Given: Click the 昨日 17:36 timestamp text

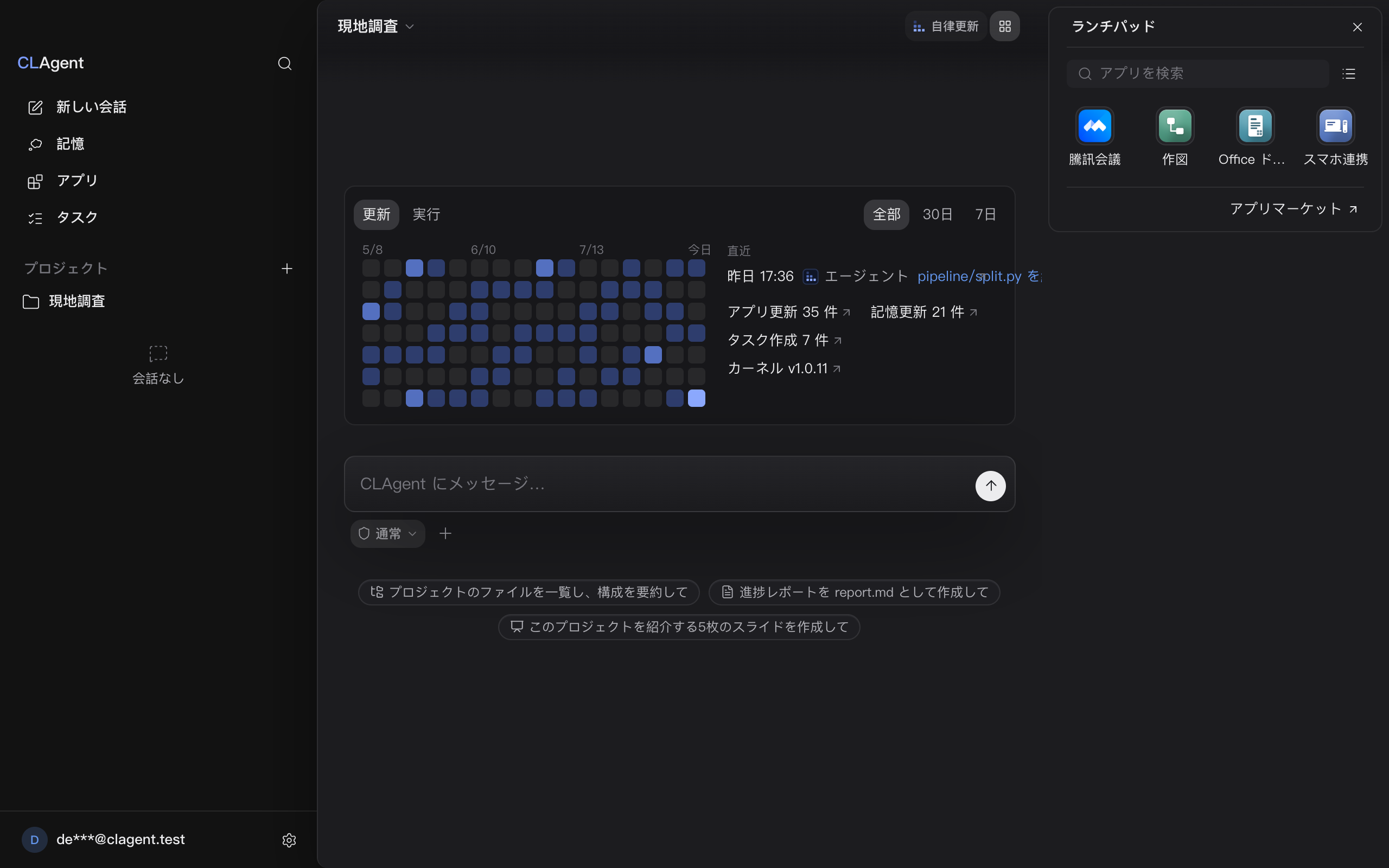Looking at the screenshot, I should [760, 276].
